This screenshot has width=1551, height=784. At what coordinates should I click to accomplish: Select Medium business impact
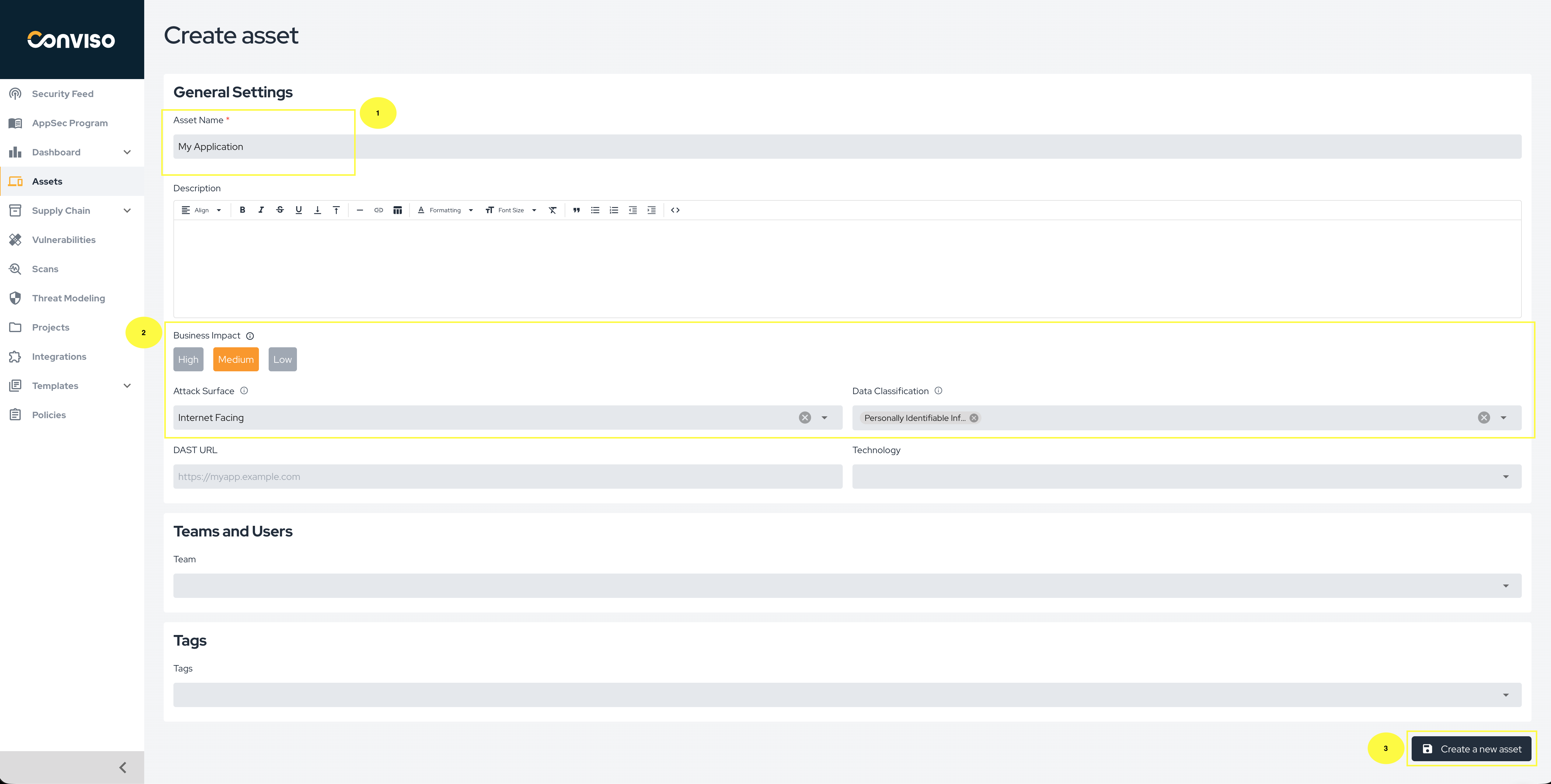point(235,359)
